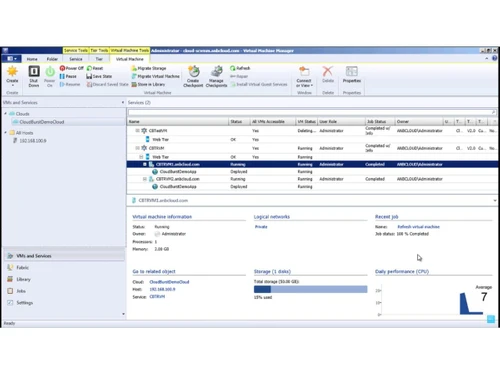The image size is (500, 375).
Task: Select CloudBurstDemoApp under CBTRVM2.anbcloud.com
Action: pos(313,187)
